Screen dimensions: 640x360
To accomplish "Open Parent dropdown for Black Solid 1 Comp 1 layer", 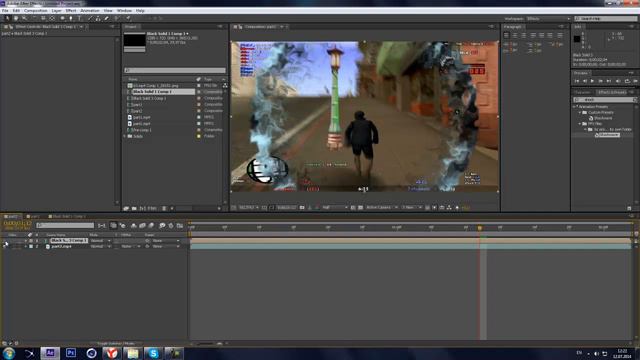I will click(x=166, y=241).
